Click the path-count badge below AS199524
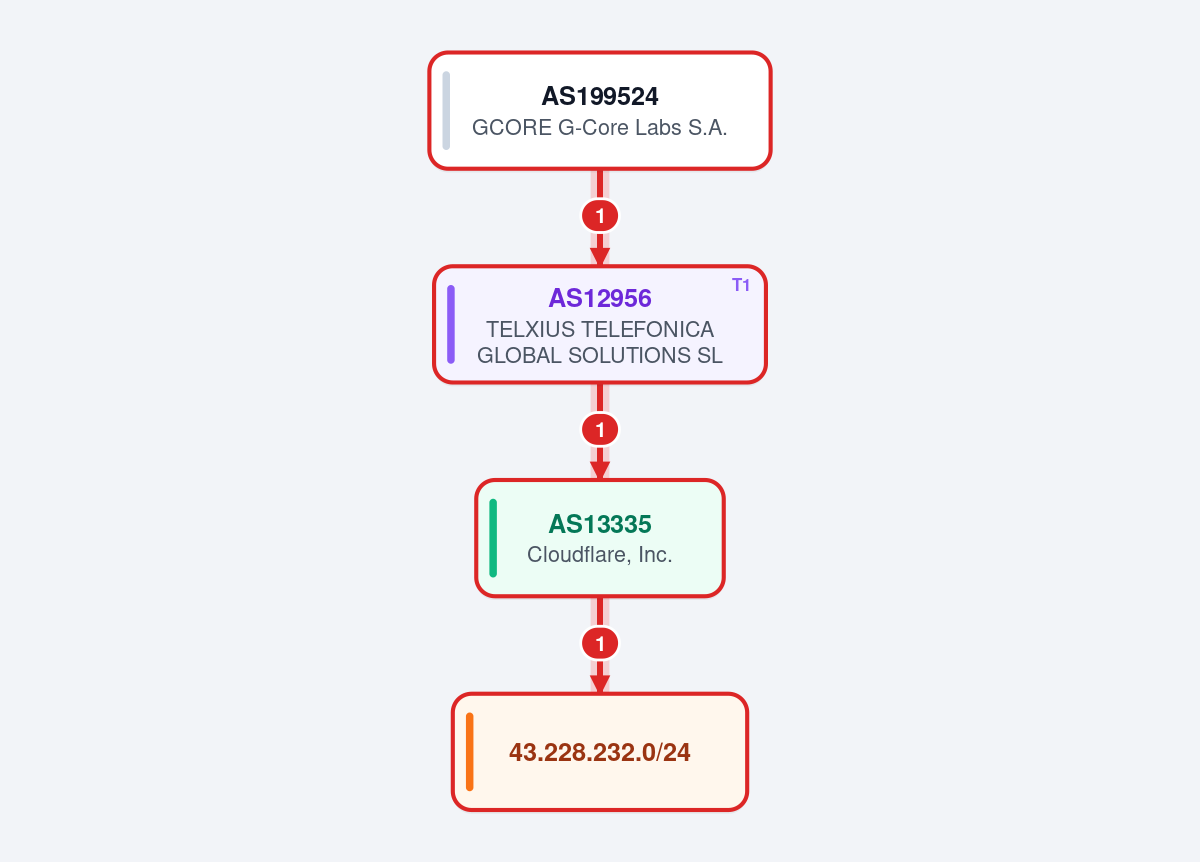 pos(600,215)
